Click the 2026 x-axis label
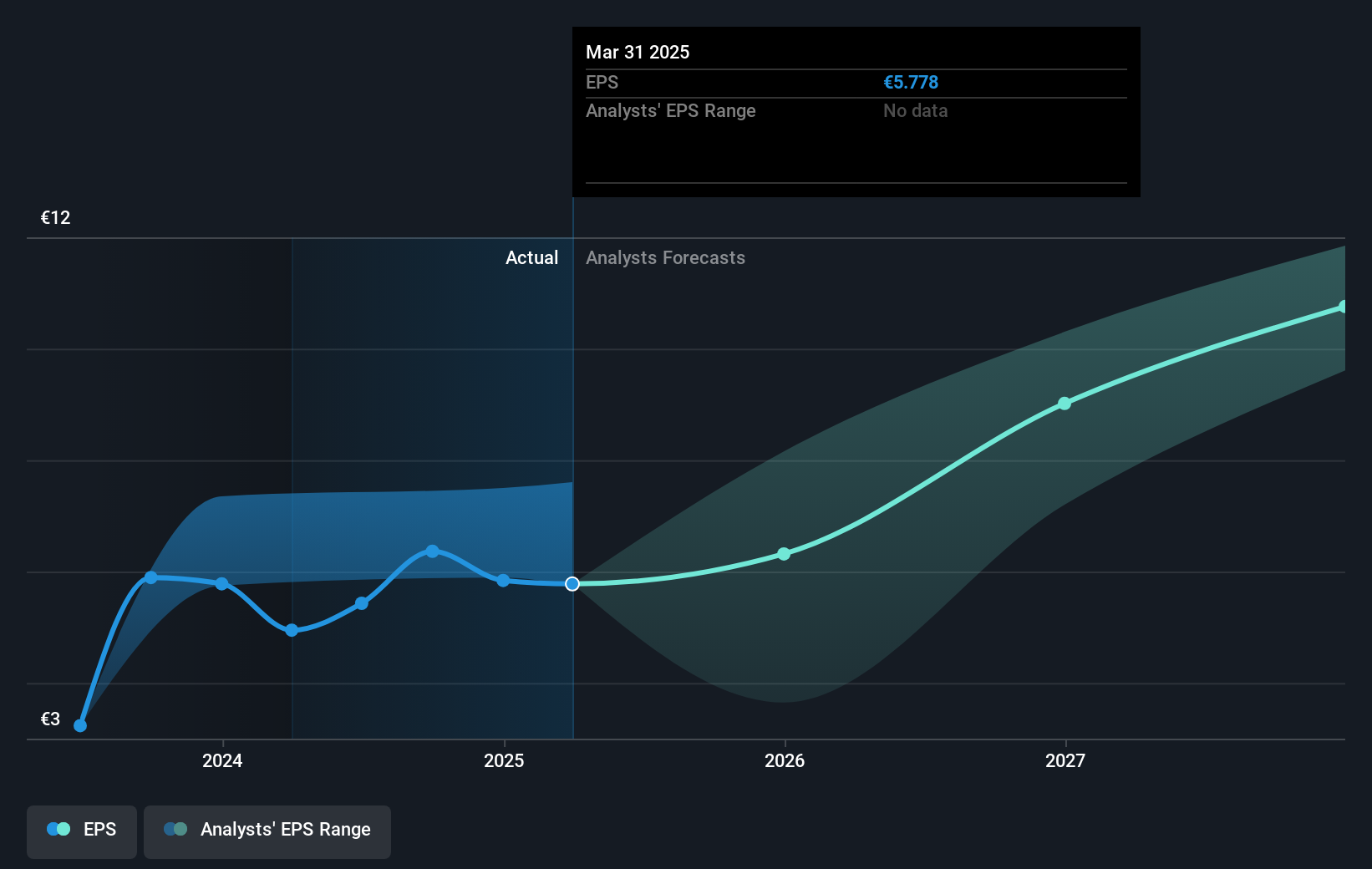 click(785, 760)
